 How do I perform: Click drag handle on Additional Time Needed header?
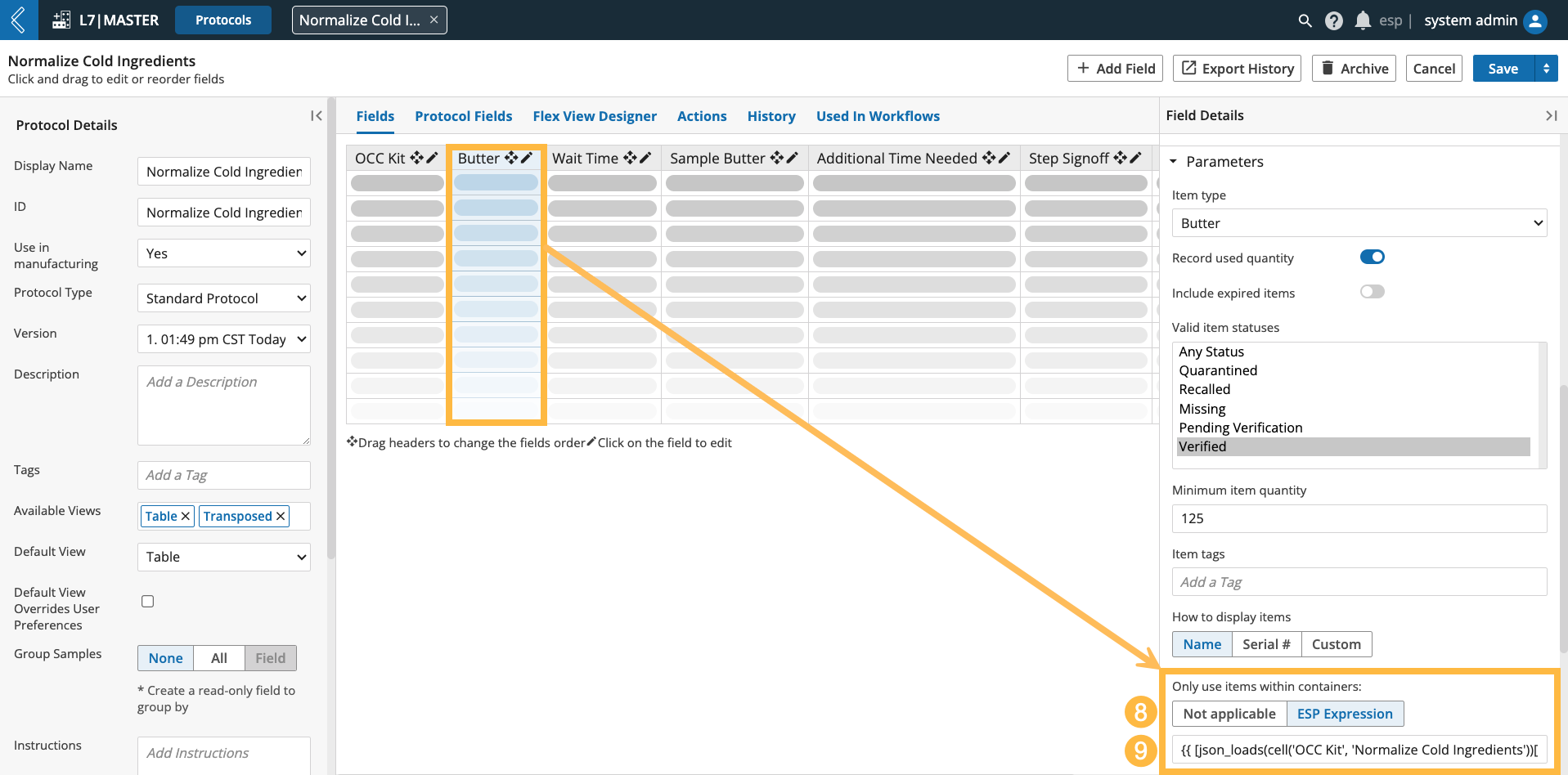pos(989,158)
